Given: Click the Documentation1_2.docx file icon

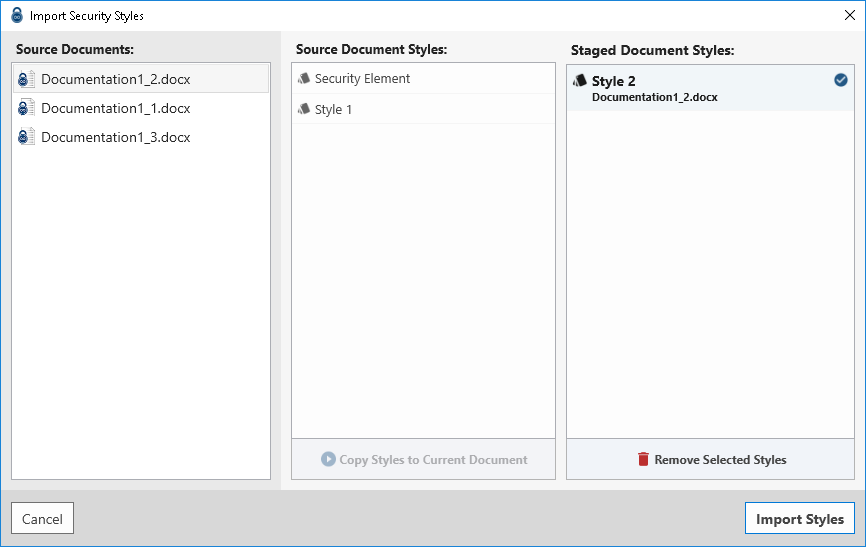Looking at the screenshot, I should click(x=27, y=79).
